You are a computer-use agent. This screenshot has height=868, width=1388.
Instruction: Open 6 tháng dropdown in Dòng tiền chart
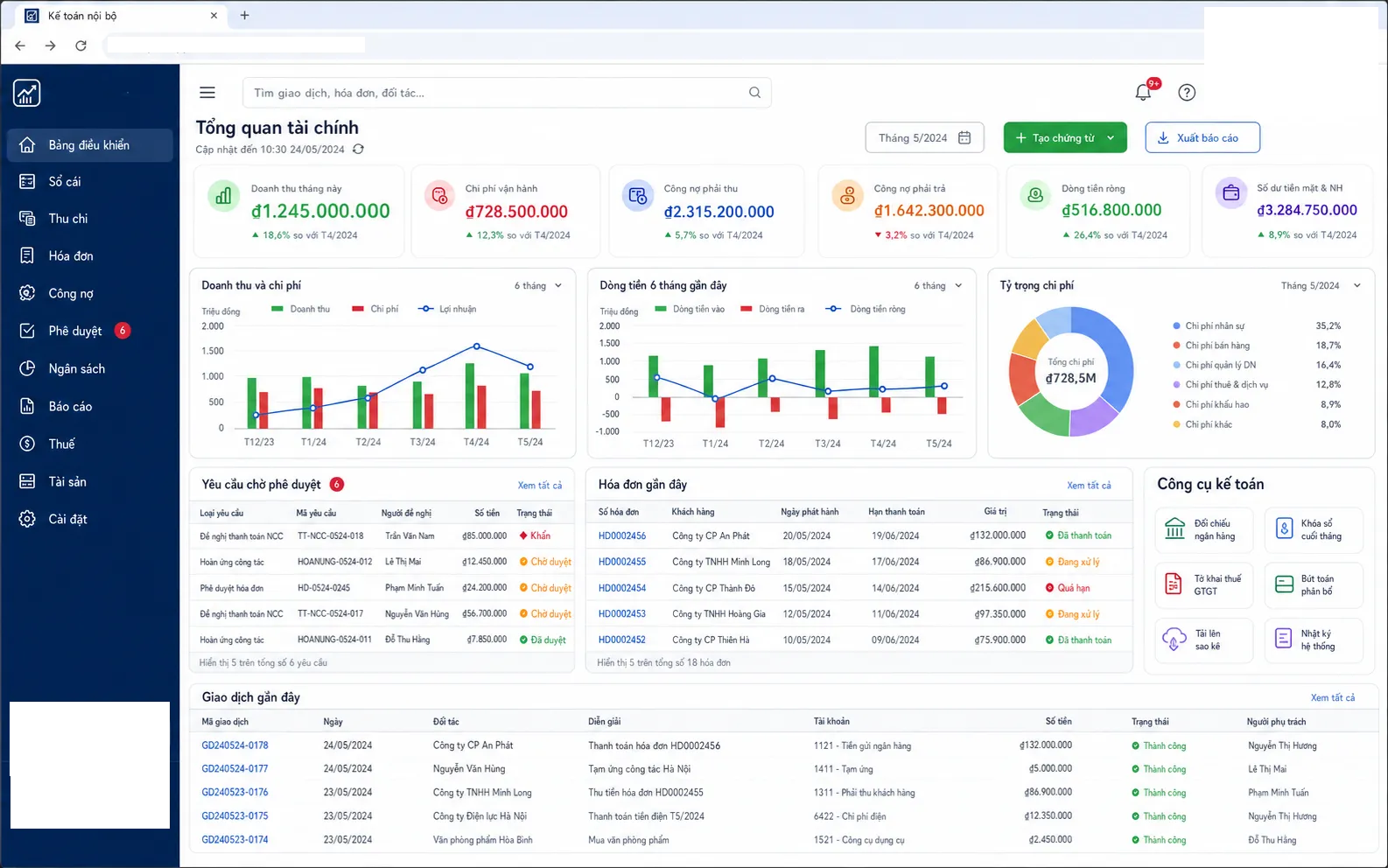(938, 285)
